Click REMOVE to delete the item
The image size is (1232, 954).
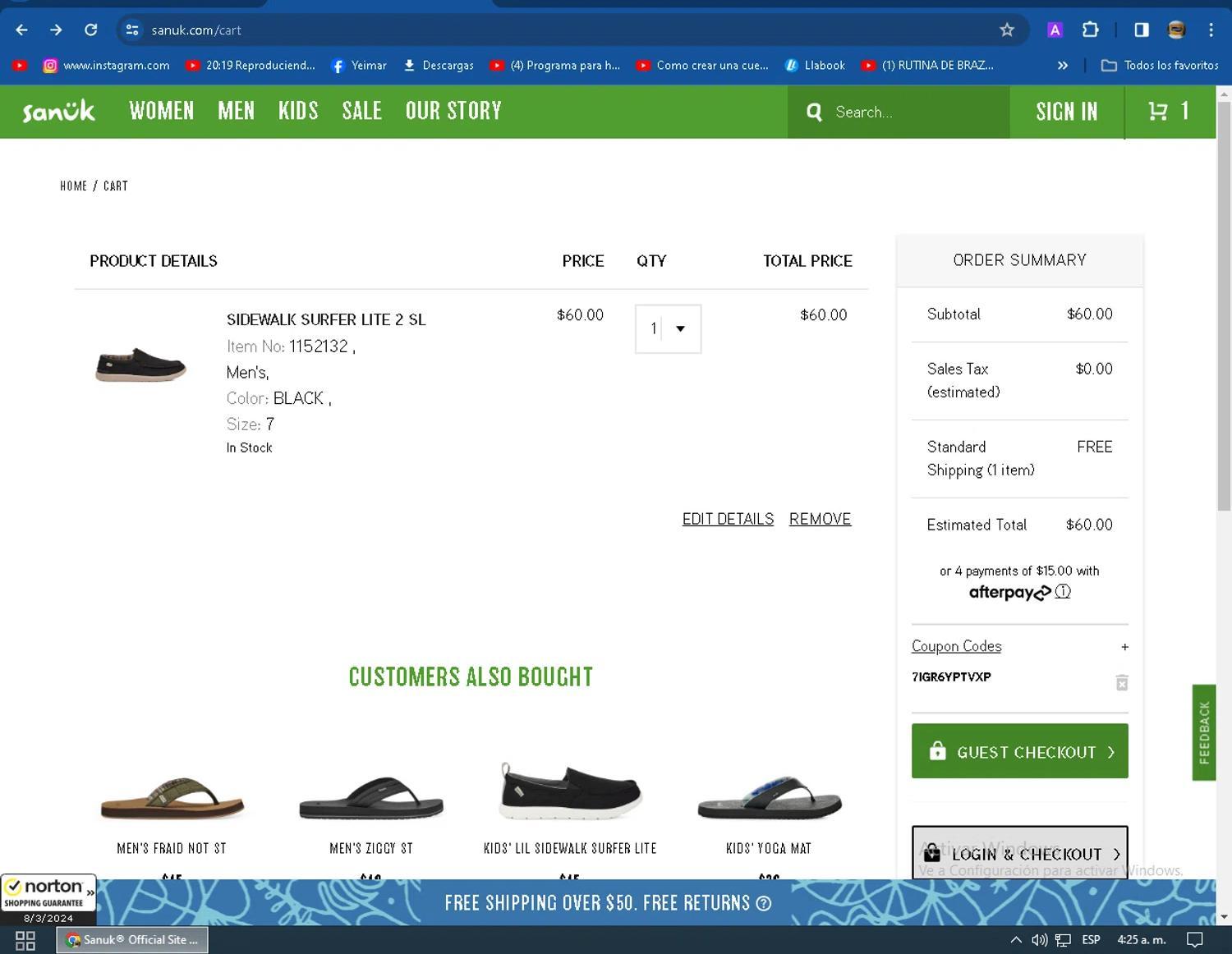tap(820, 519)
